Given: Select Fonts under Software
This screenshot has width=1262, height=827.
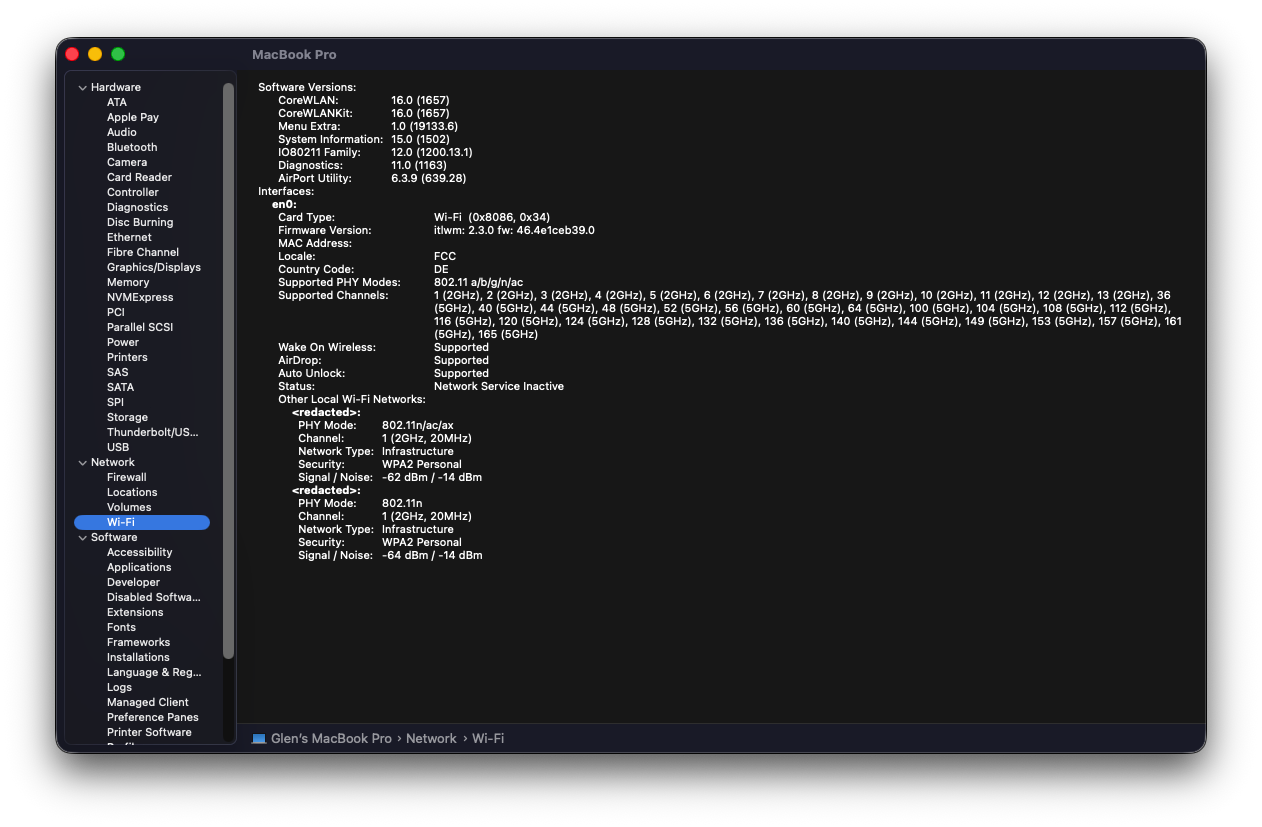Looking at the screenshot, I should [121, 627].
